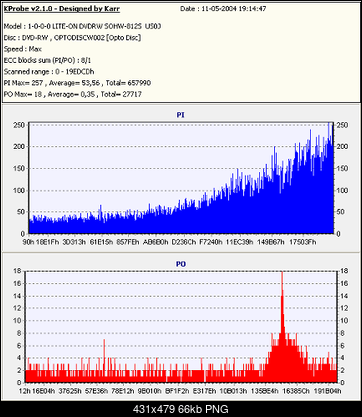Click the "11EC39h" PI x-axis label
The image size is (362, 417).
tap(239, 242)
